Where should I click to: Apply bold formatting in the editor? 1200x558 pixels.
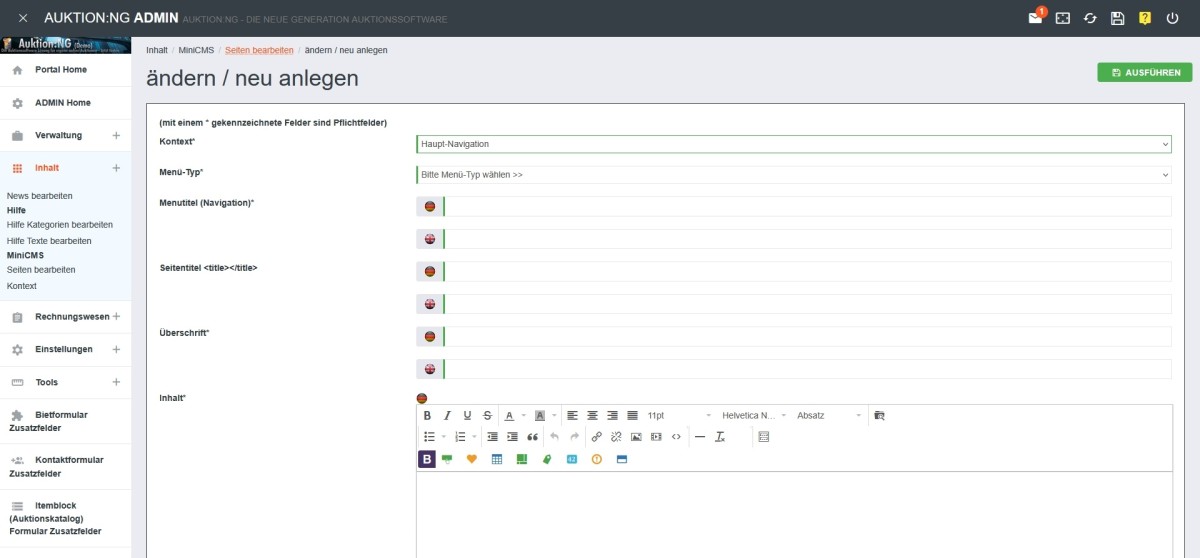click(427, 415)
